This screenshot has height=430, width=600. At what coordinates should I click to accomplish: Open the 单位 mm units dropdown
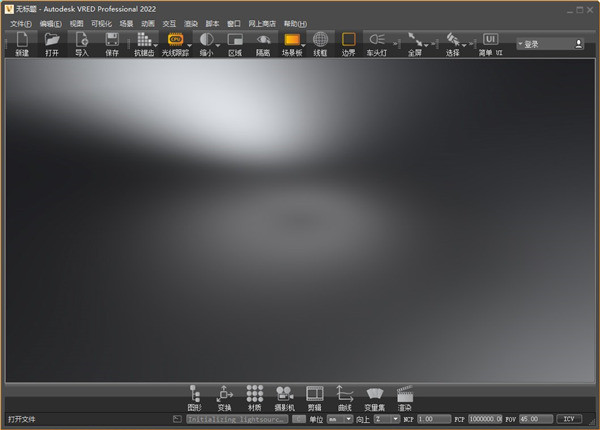tap(339, 419)
